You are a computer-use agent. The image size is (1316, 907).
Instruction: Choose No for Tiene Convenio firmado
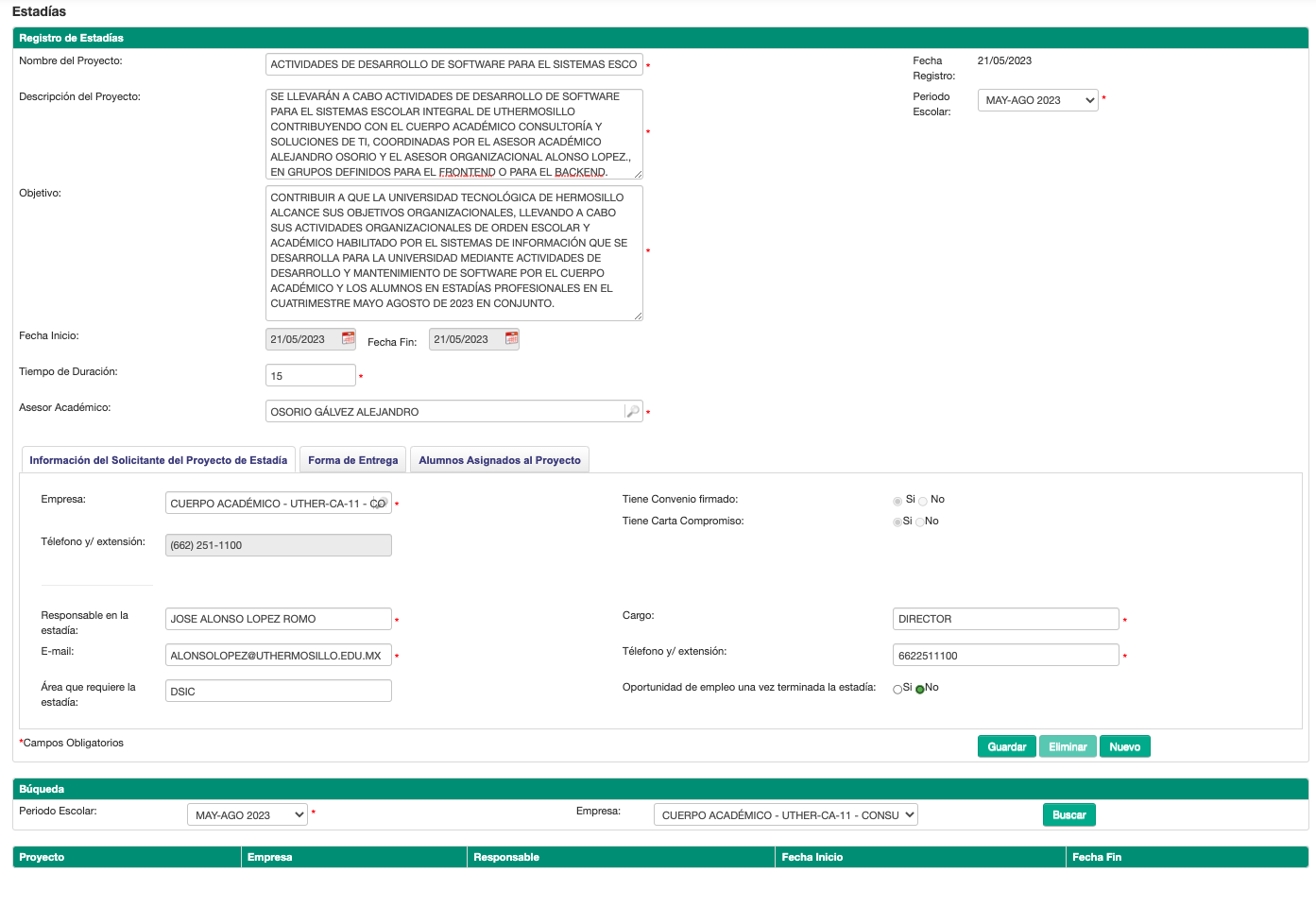pyautogui.click(x=923, y=501)
